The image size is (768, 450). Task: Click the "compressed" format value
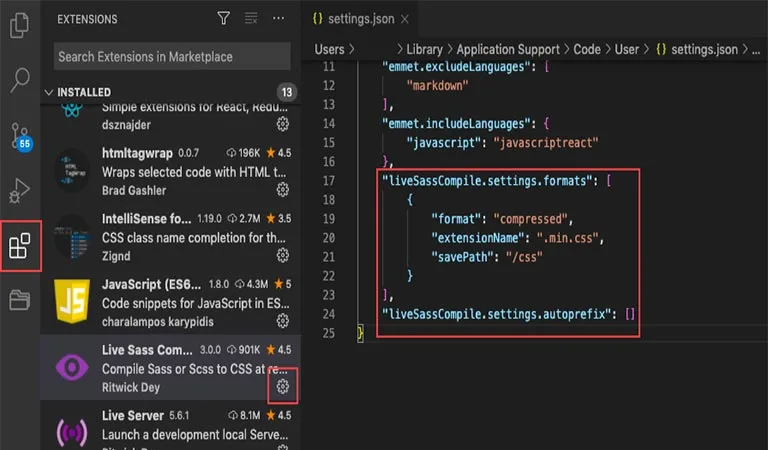(x=530, y=219)
